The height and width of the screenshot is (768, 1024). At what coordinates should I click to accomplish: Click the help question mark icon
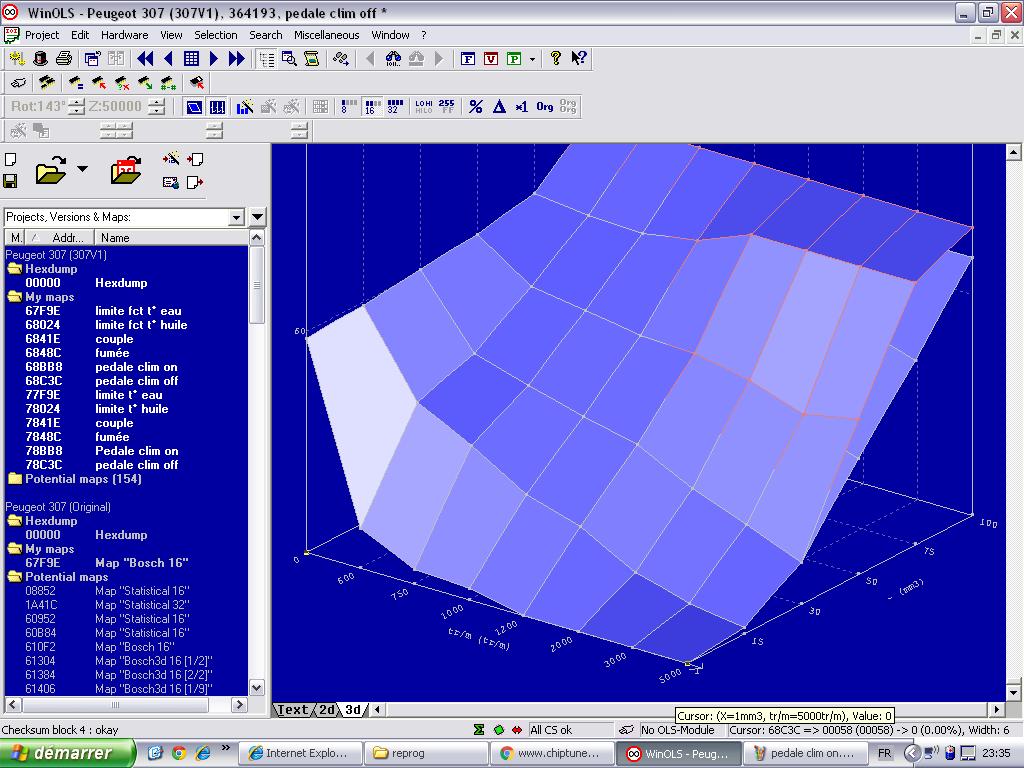coord(556,59)
